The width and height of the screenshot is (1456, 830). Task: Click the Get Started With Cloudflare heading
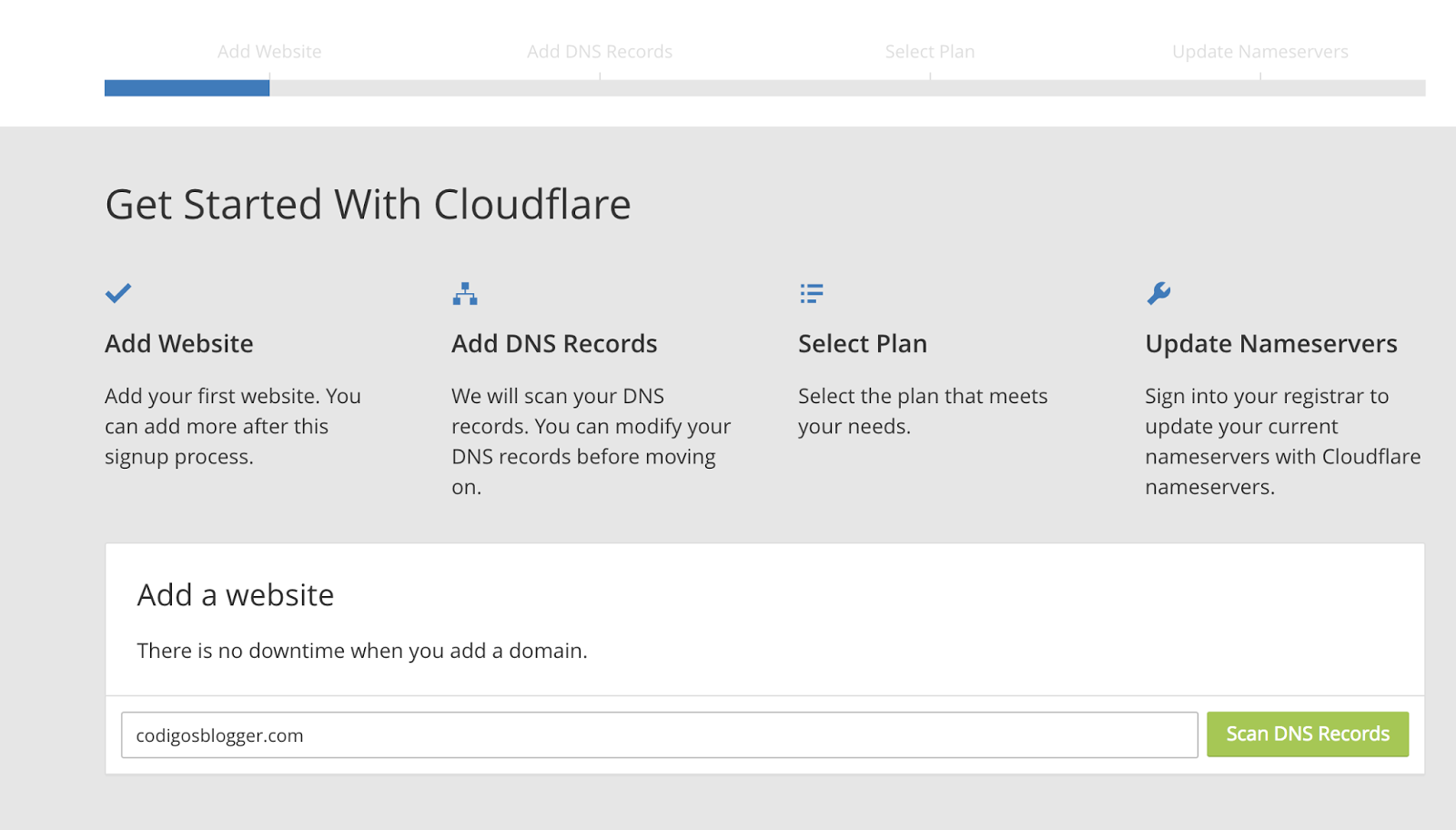368,205
